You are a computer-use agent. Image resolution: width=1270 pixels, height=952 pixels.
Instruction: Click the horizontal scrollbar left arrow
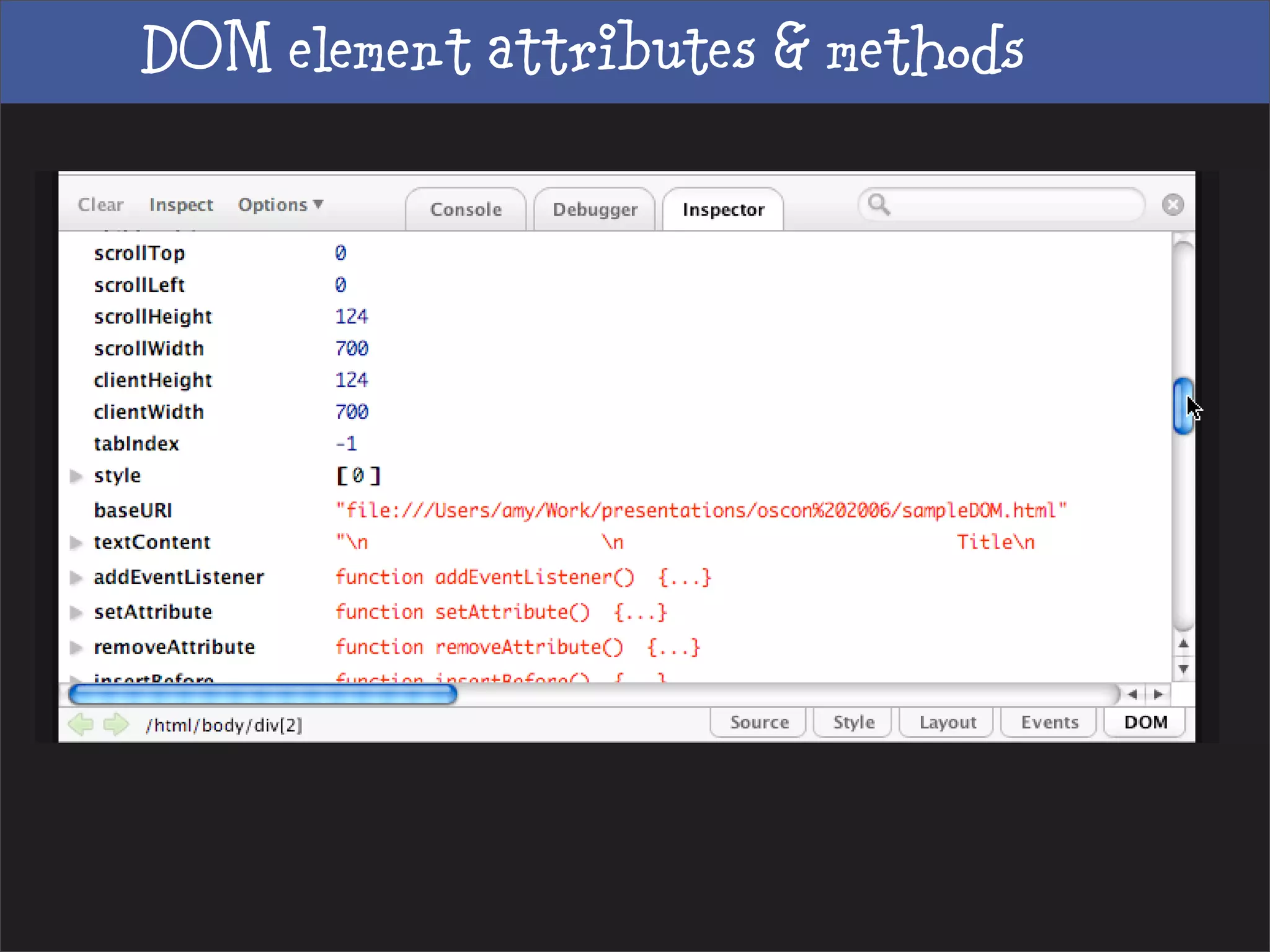tap(1132, 694)
